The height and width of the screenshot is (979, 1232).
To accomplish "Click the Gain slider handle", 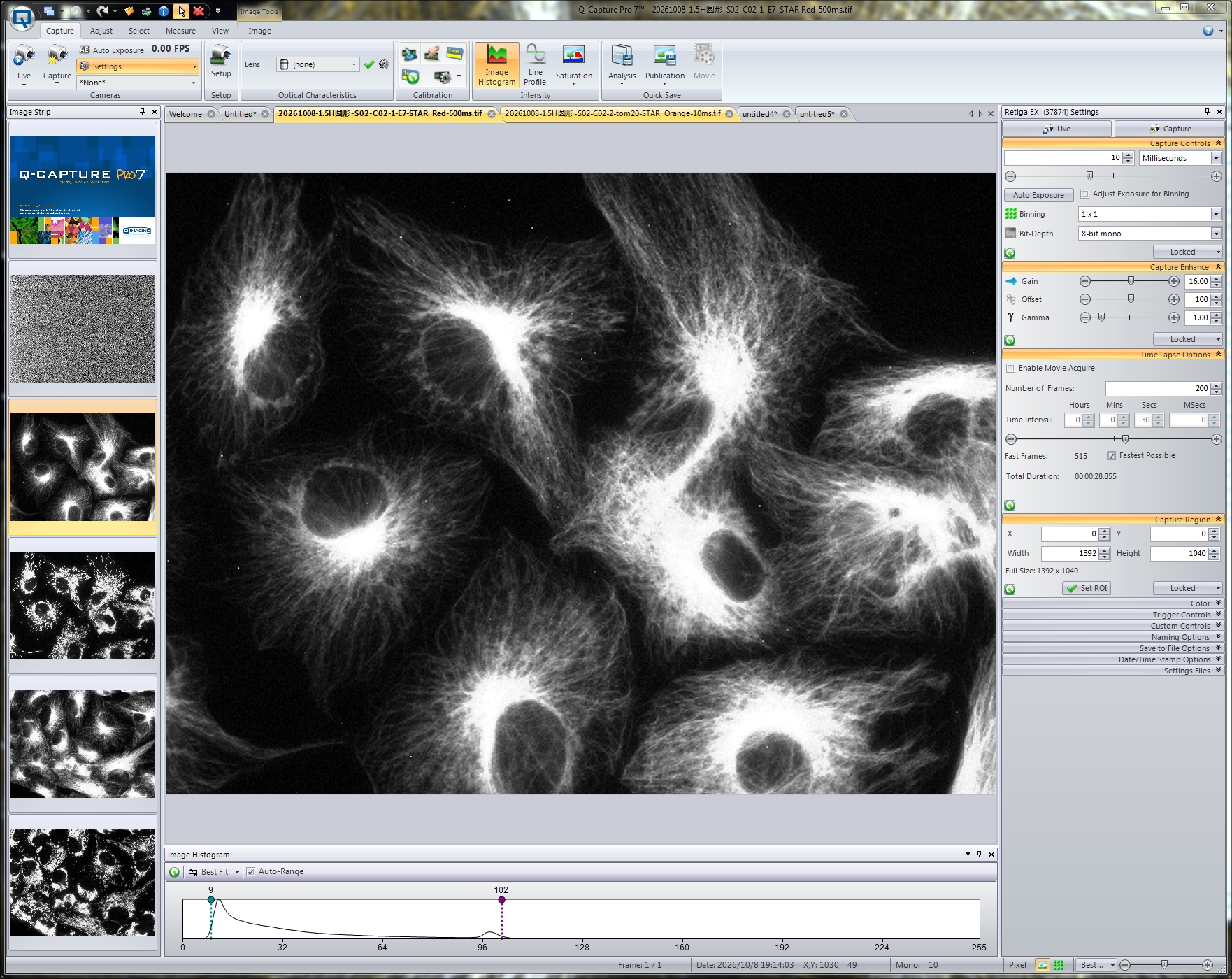I will [x=1131, y=280].
